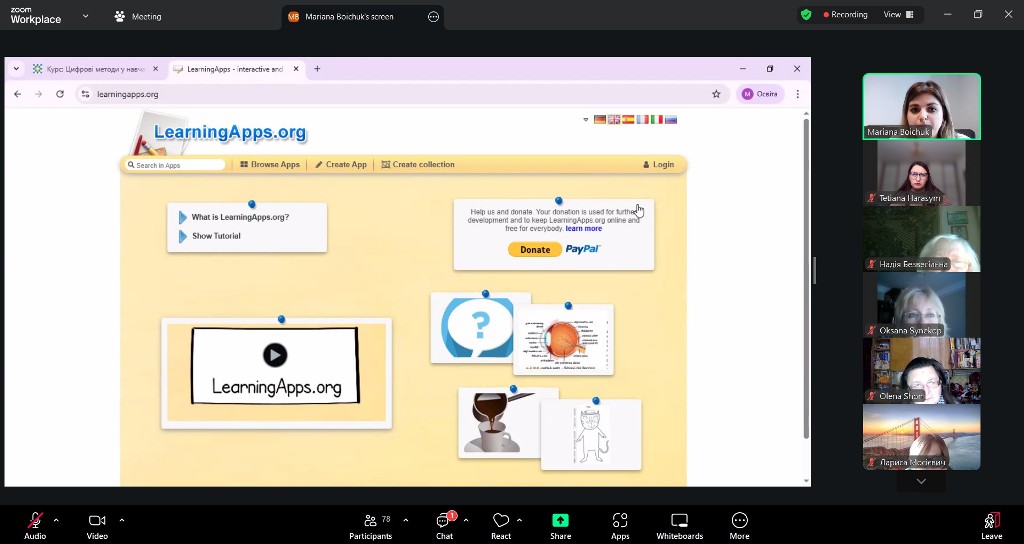Click the More options icon
1024x544 pixels.
739,522
